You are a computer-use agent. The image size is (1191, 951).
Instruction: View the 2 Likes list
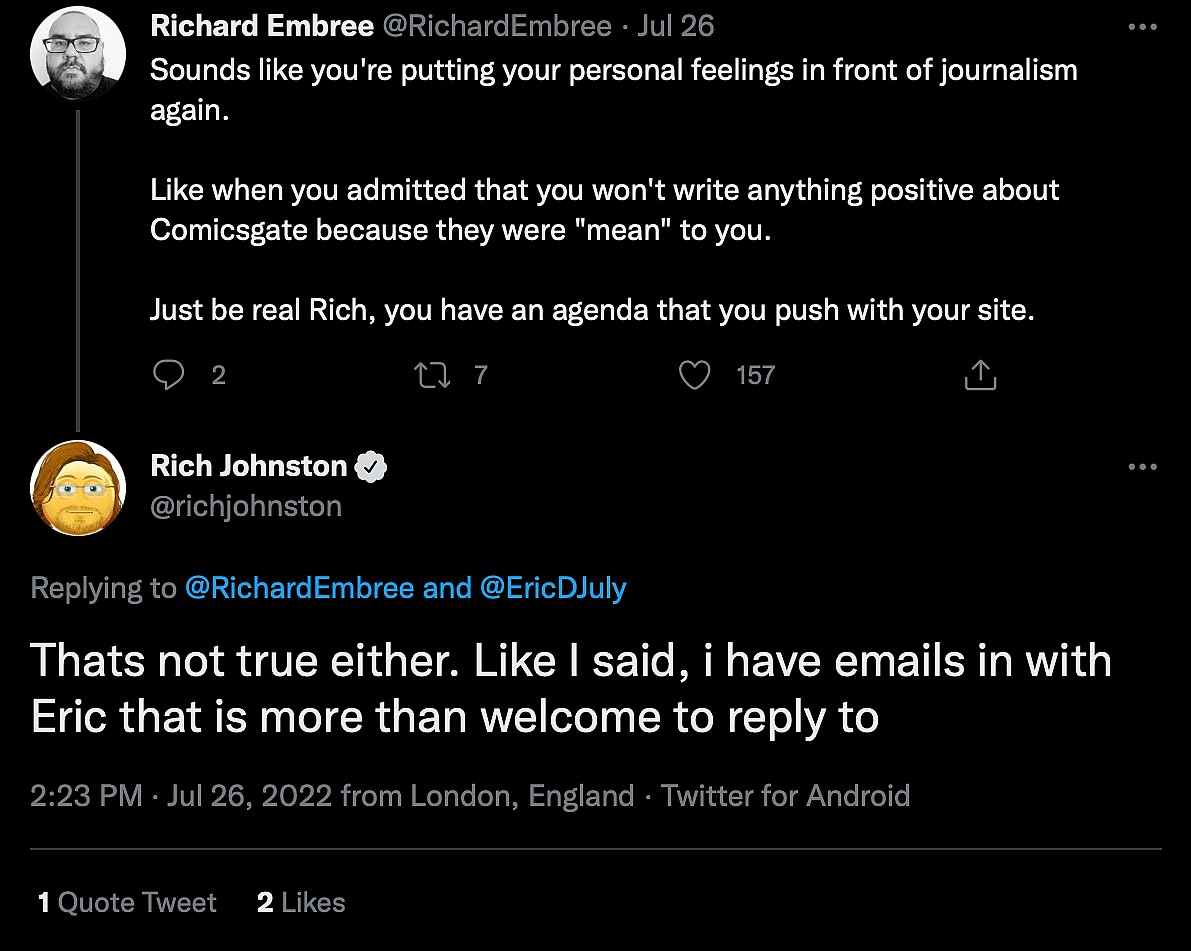[301, 903]
